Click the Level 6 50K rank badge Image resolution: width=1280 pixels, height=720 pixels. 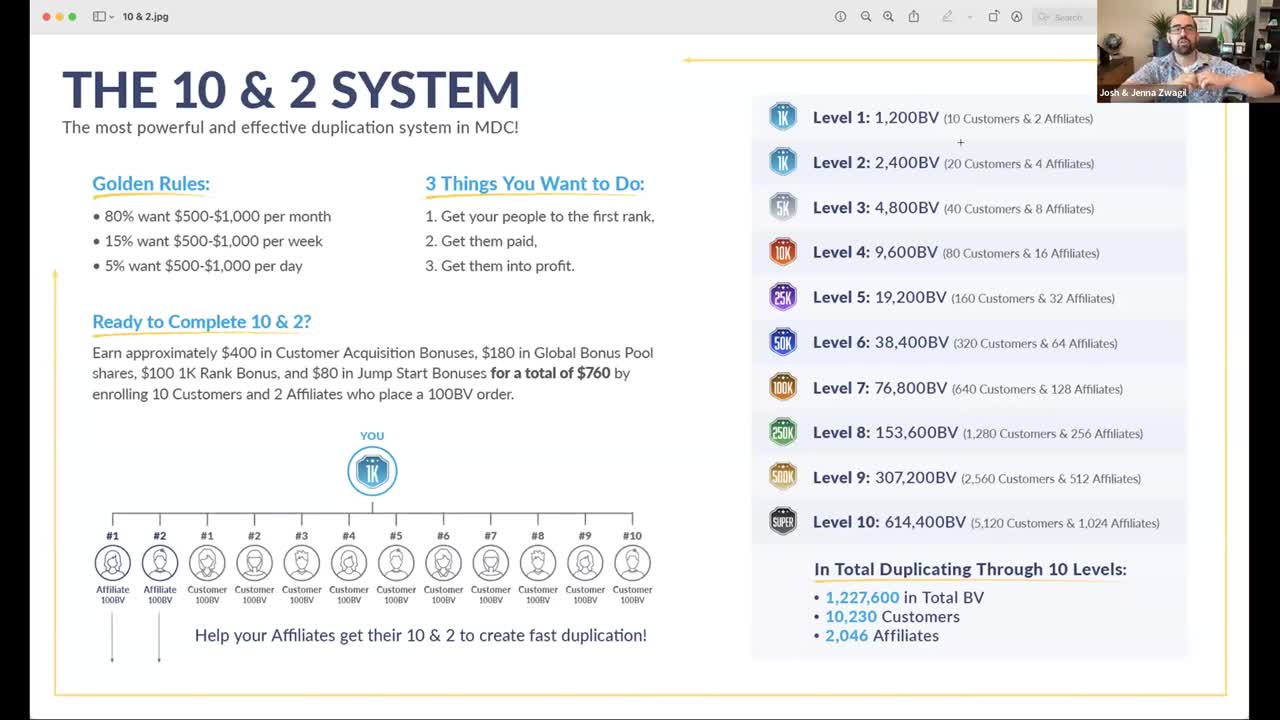(783, 342)
